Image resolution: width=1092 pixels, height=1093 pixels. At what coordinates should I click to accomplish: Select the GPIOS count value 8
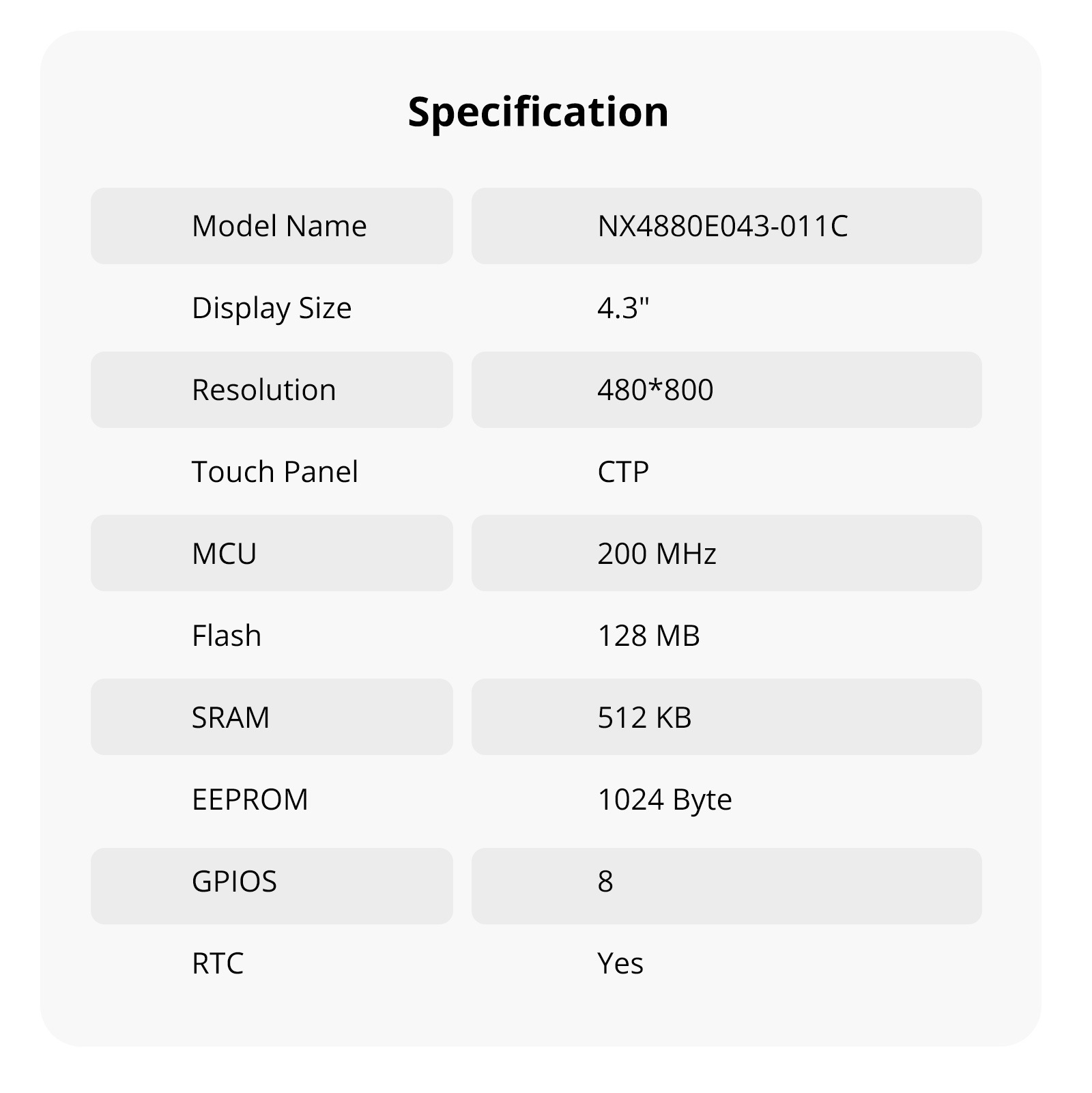pyautogui.click(x=605, y=881)
